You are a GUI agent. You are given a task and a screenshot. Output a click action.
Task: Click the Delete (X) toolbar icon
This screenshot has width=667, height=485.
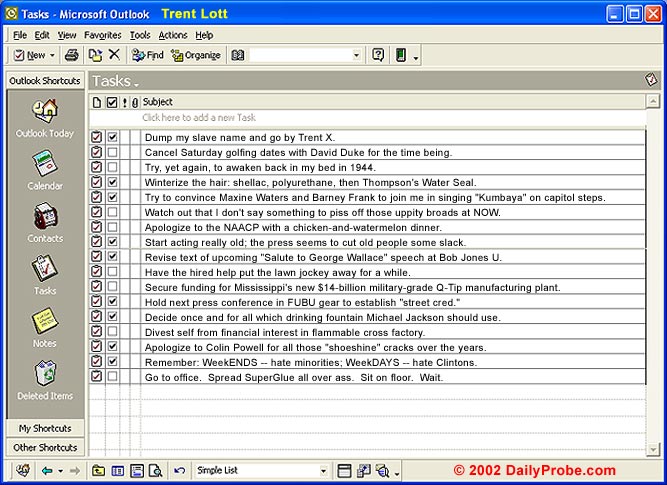pyautogui.click(x=114, y=55)
